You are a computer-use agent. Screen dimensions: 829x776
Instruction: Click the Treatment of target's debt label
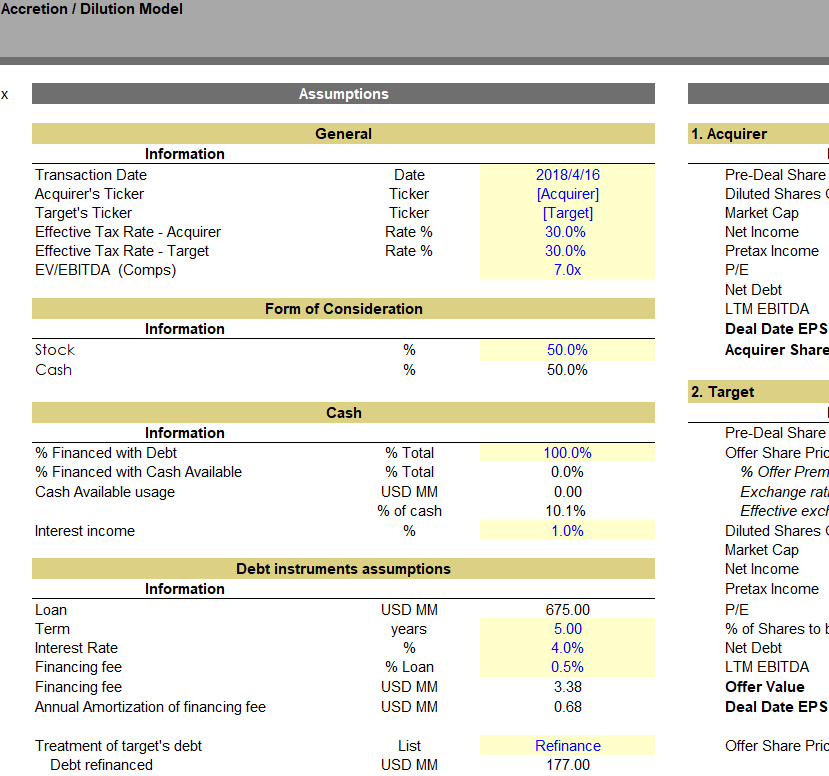pyautogui.click(x=118, y=746)
